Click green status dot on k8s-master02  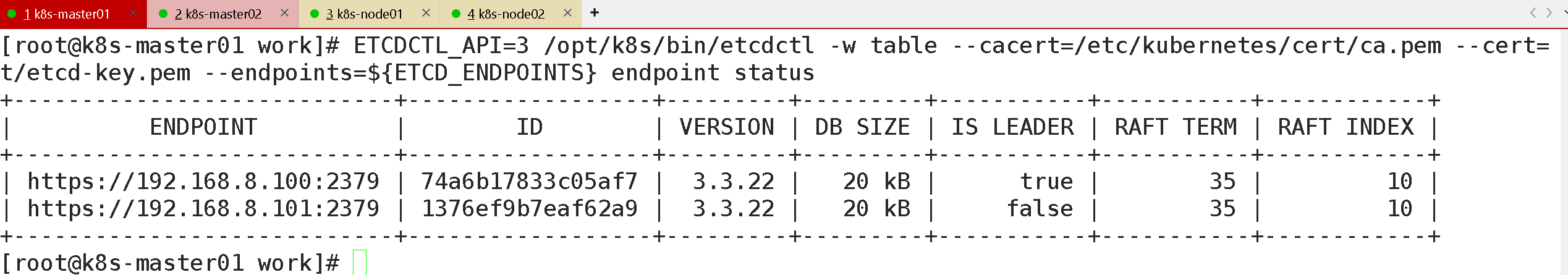163,14
